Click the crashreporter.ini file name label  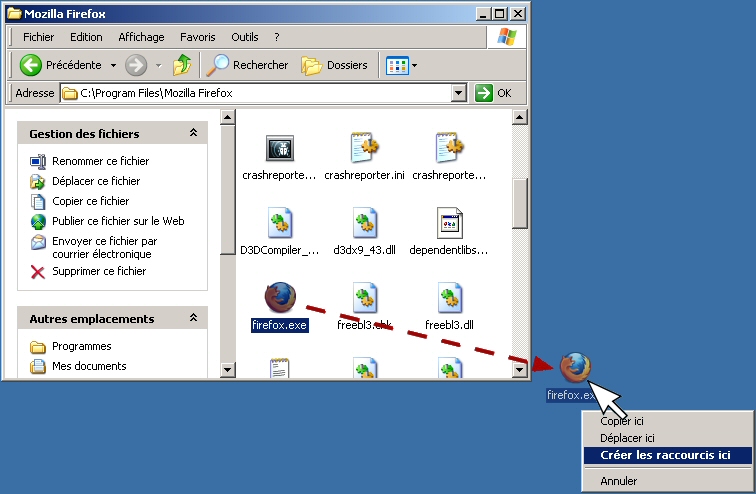(364, 175)
